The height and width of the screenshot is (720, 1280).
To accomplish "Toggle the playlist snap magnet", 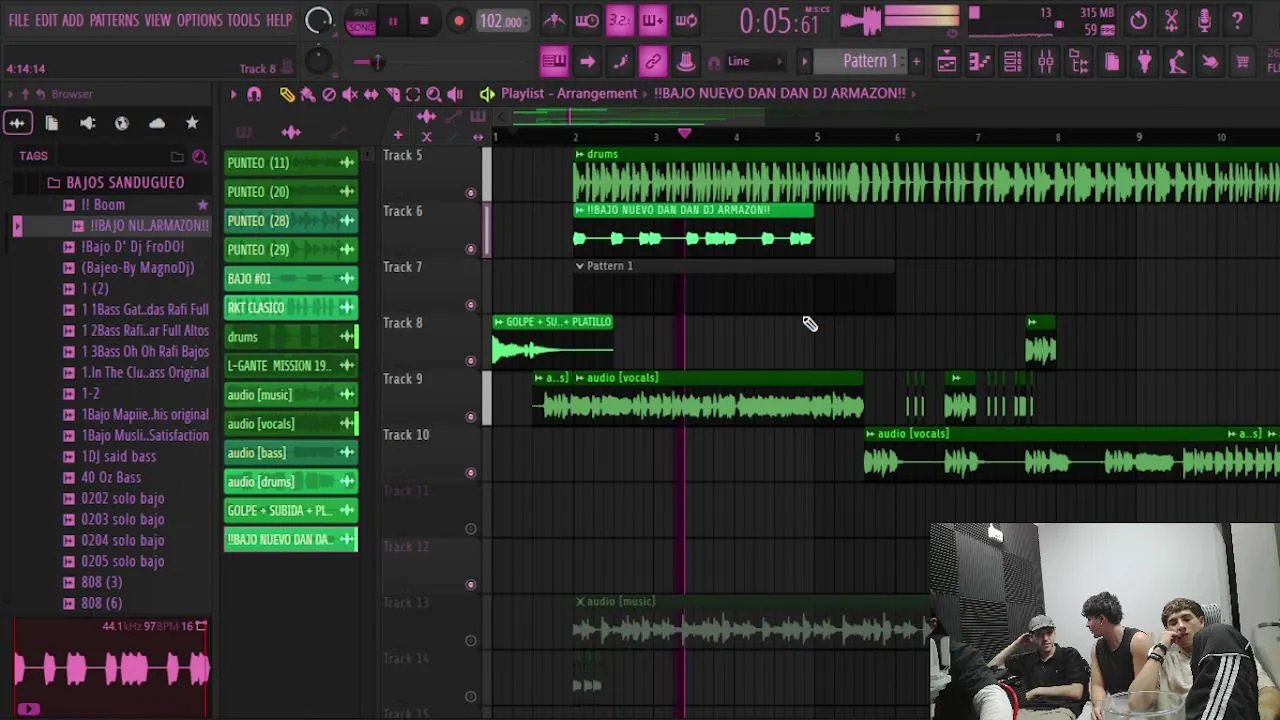I will pos(254,94).
